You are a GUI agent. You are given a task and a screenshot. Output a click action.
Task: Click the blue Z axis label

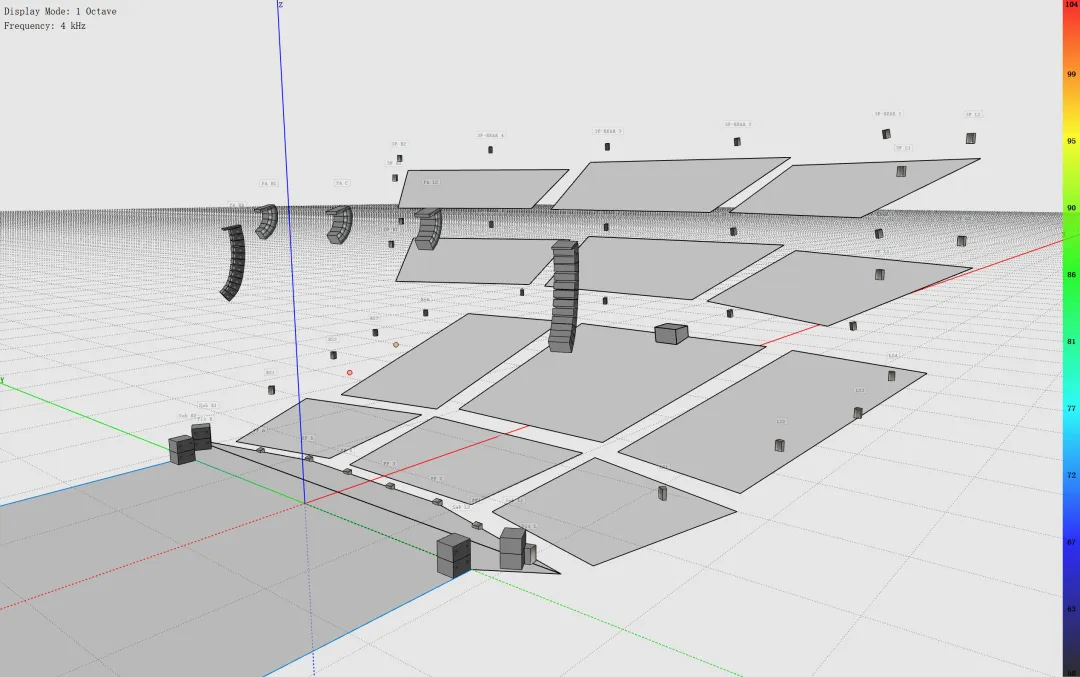click(280, 4)
